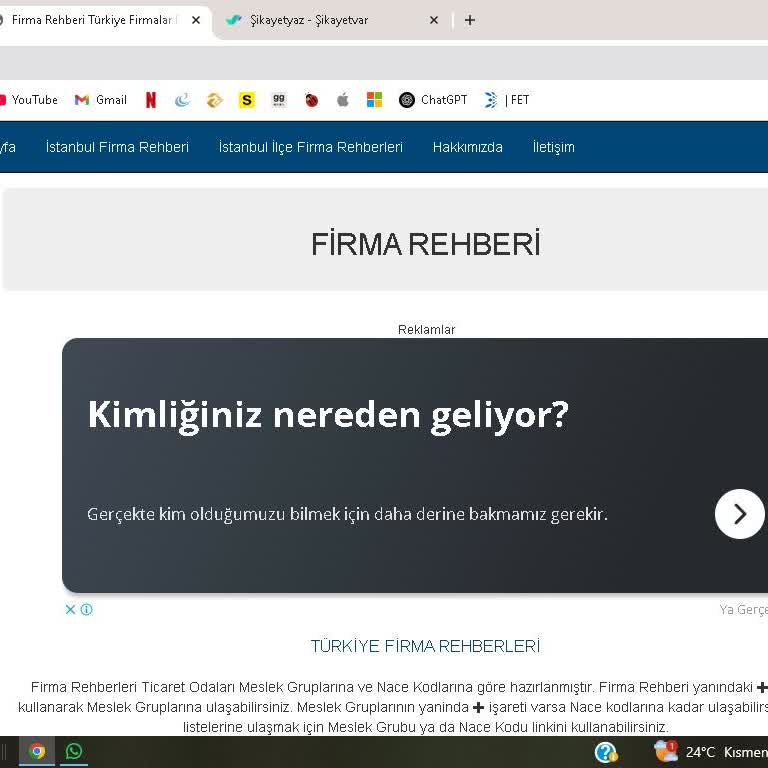The width and height of the screenshot is (768, 768).
Task: Open İstanbul İlçe Firma Rehberleri menu
Action: [311, 147]
